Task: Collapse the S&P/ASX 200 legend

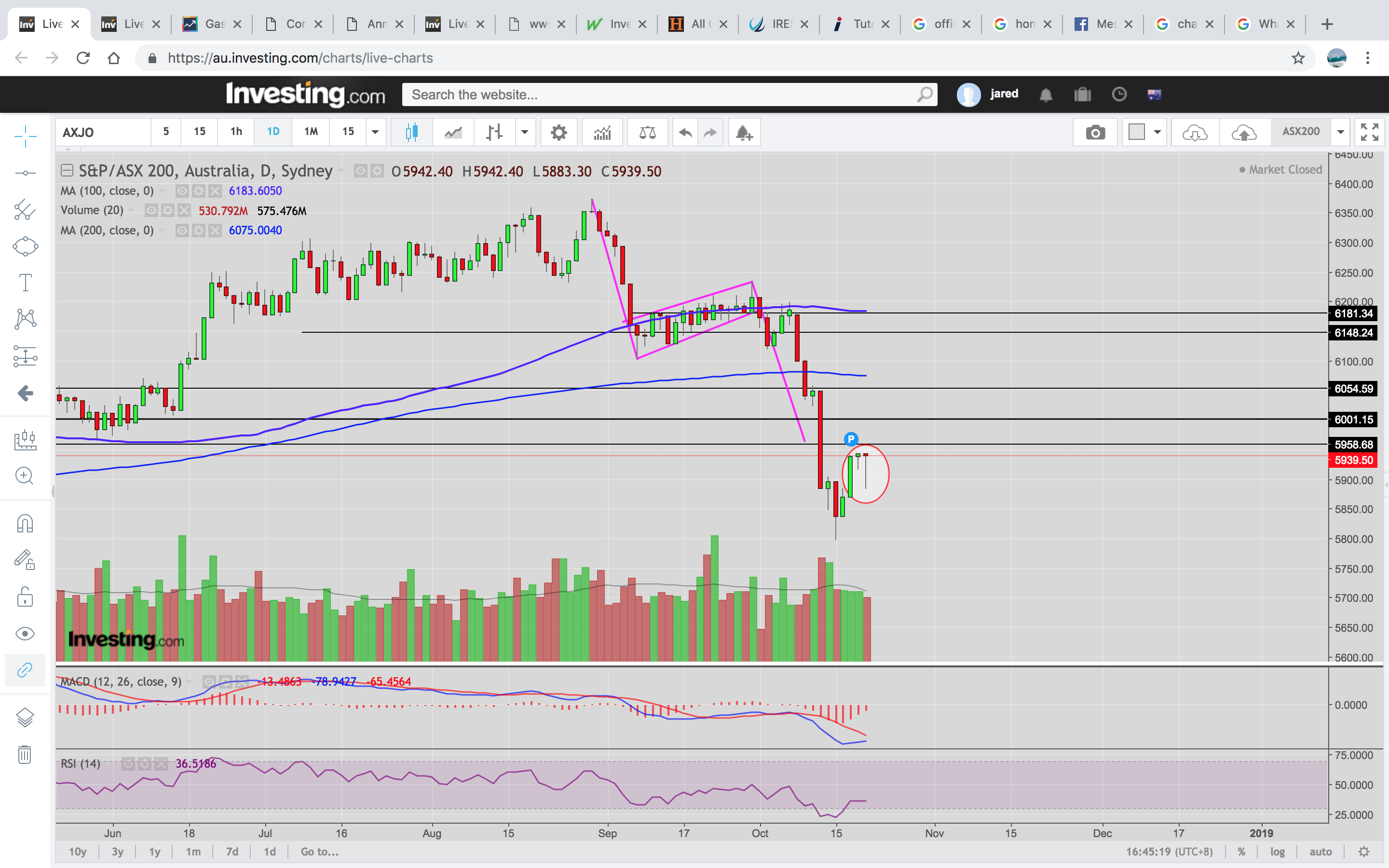Action: [x=67, y=171]
